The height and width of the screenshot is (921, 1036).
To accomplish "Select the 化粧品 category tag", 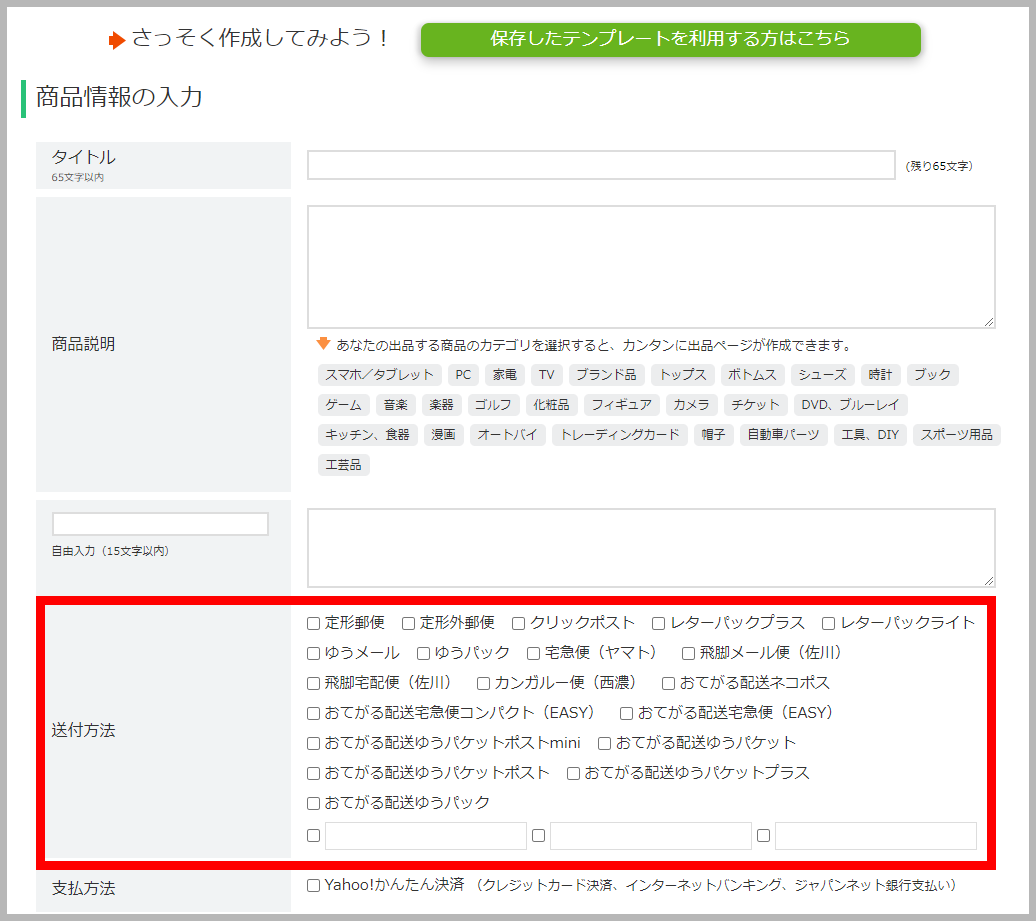I will (552, 404).
